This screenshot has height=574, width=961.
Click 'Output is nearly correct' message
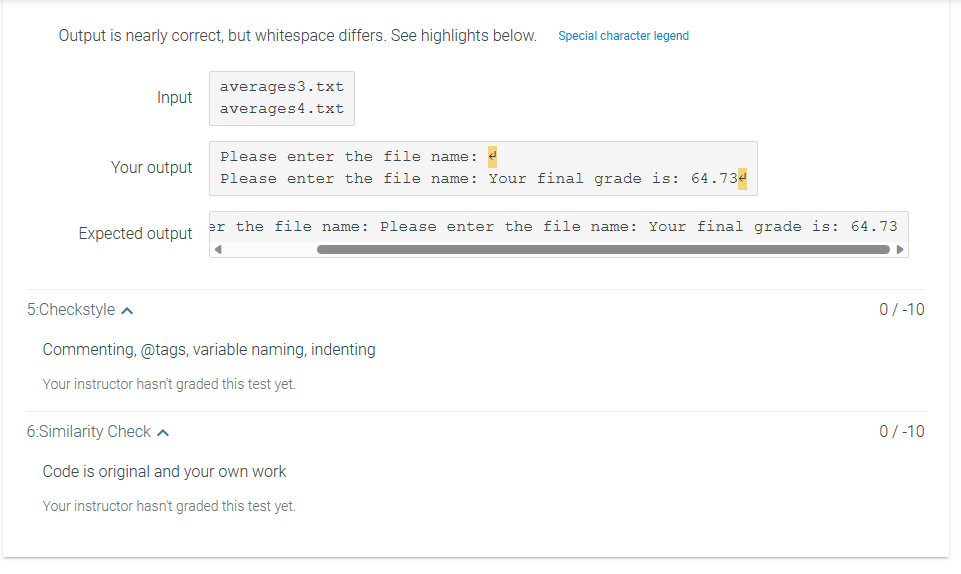click(x=297, y=36)
